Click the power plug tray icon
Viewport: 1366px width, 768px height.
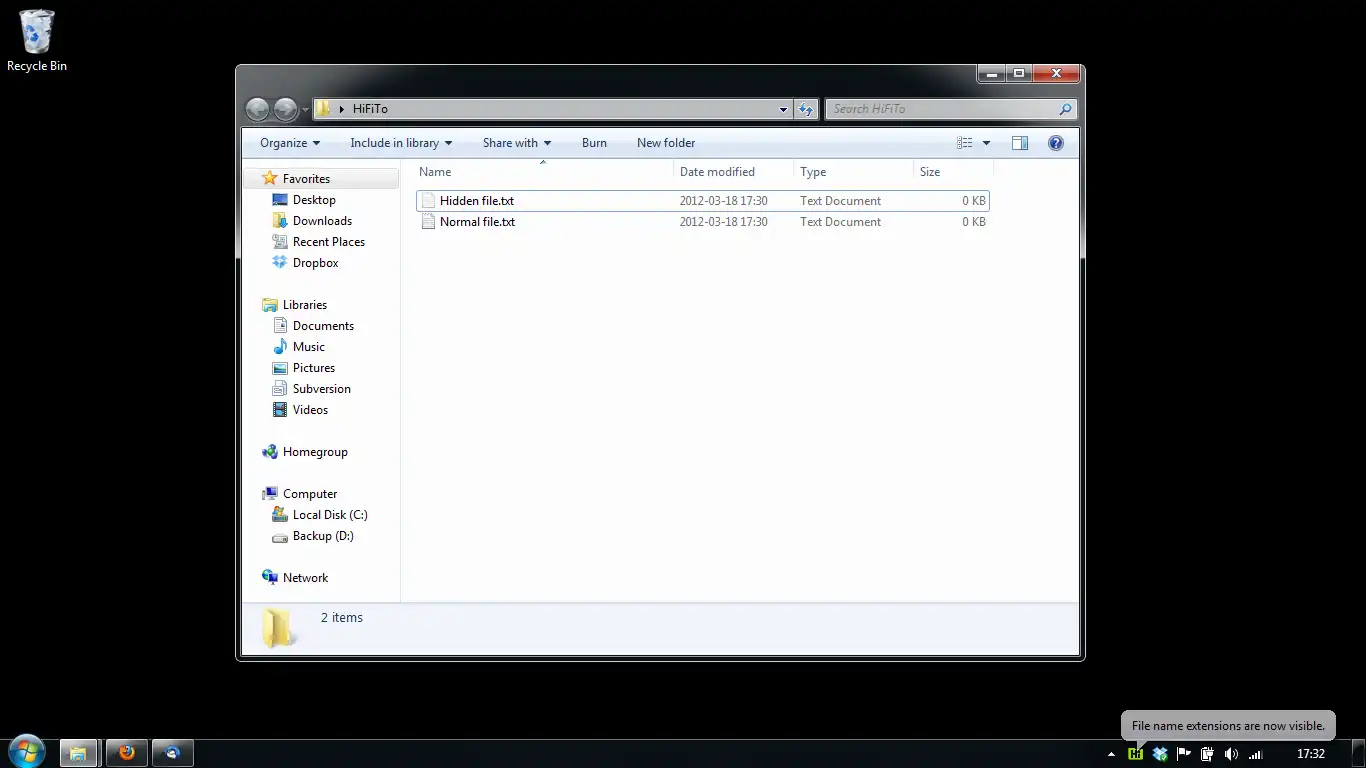1207,754
